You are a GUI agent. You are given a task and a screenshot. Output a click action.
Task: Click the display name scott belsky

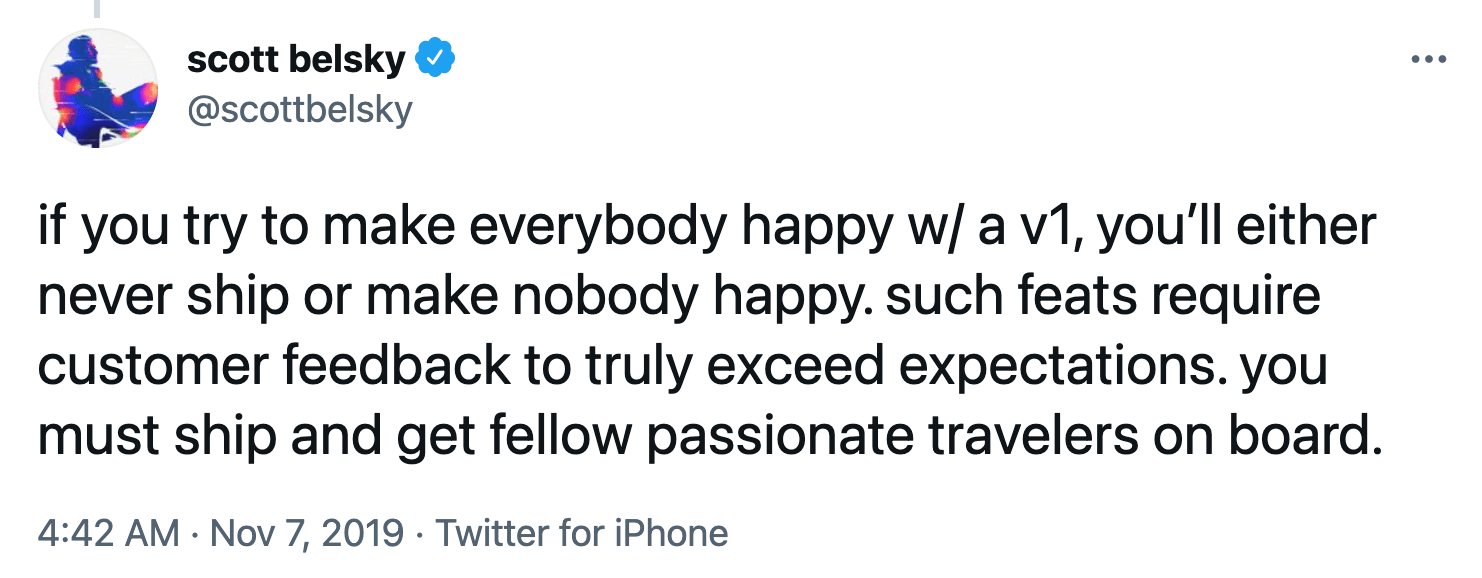(296, 60)
